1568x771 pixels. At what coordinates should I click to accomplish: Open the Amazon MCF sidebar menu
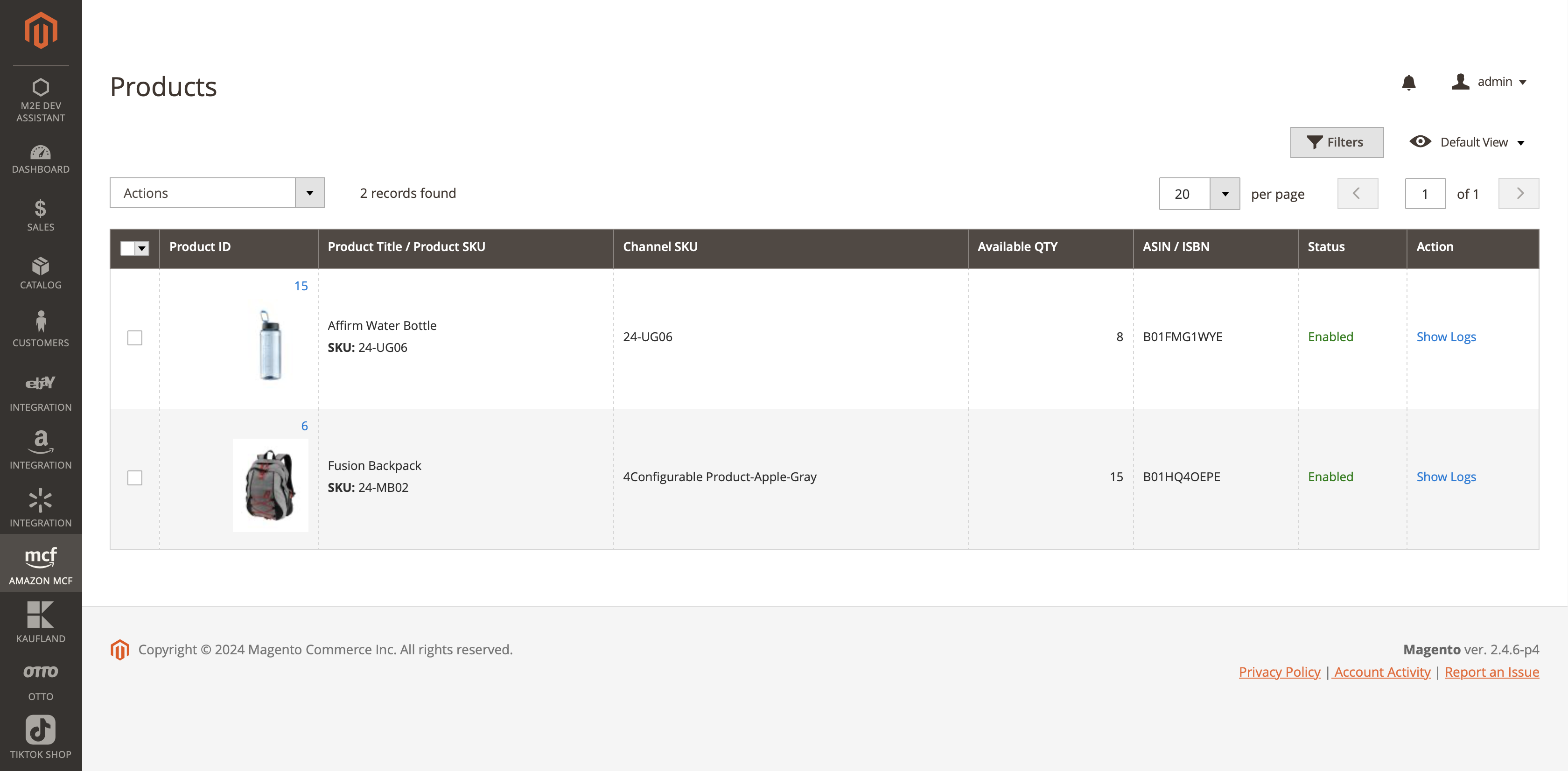(41, 564)
